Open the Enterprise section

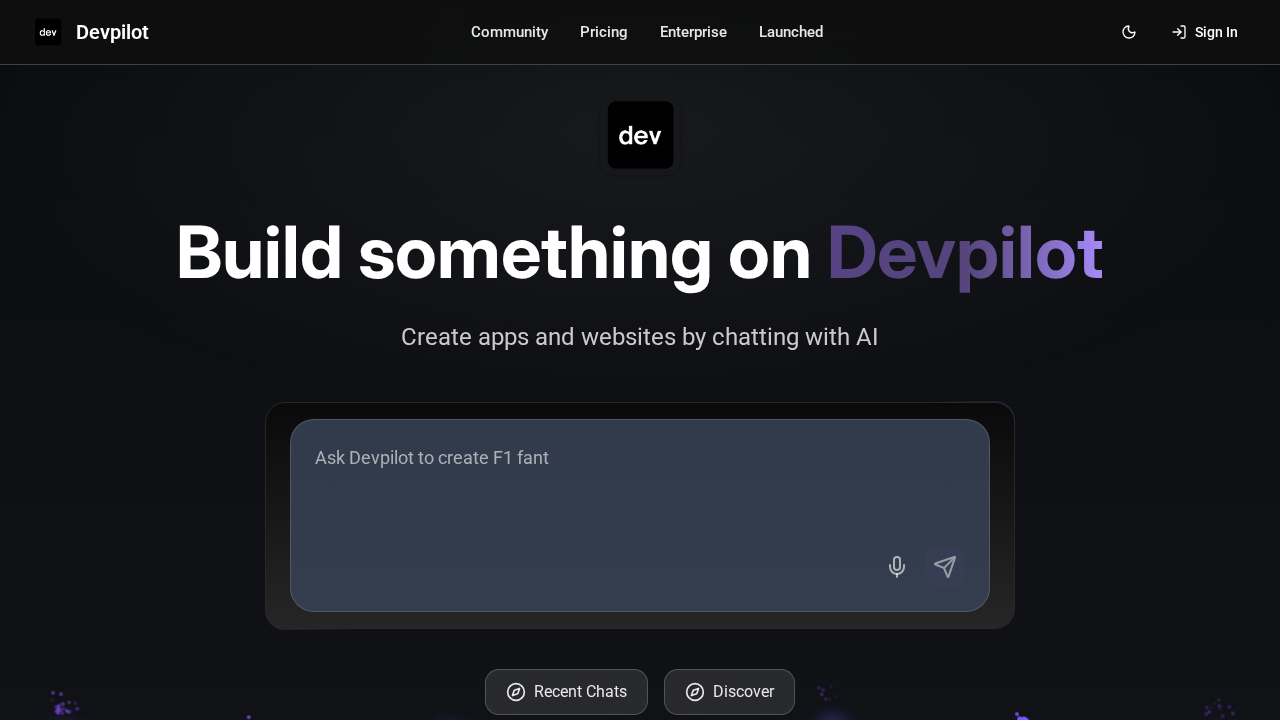[x=693, y=32]
